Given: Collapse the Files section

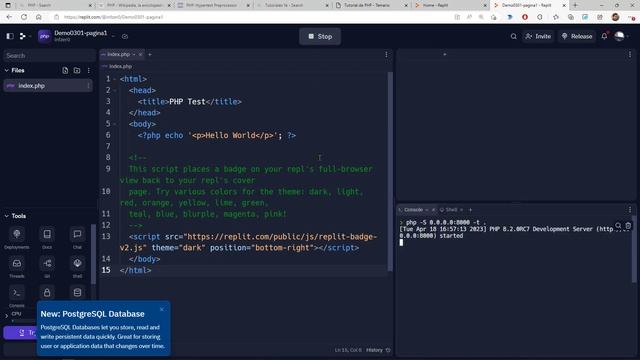Looking at the screenshot, I should coord(7,70).
